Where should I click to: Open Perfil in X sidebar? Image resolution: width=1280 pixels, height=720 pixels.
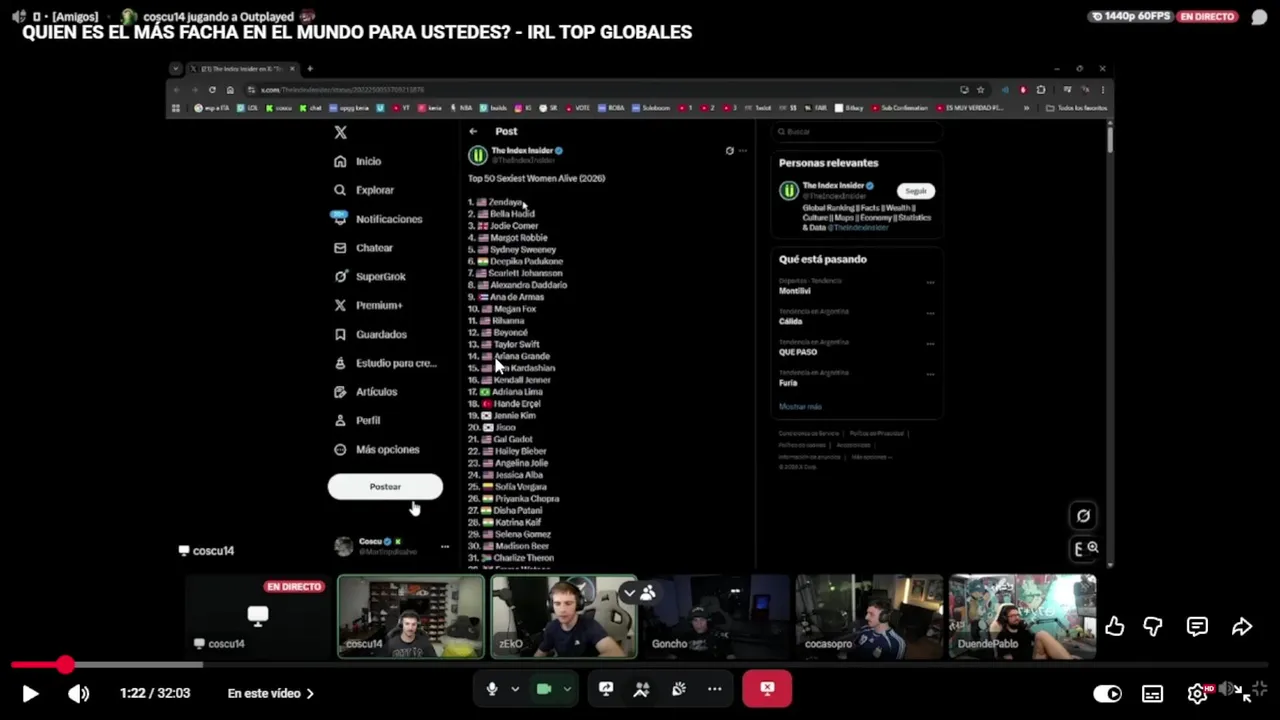[357, 421]
